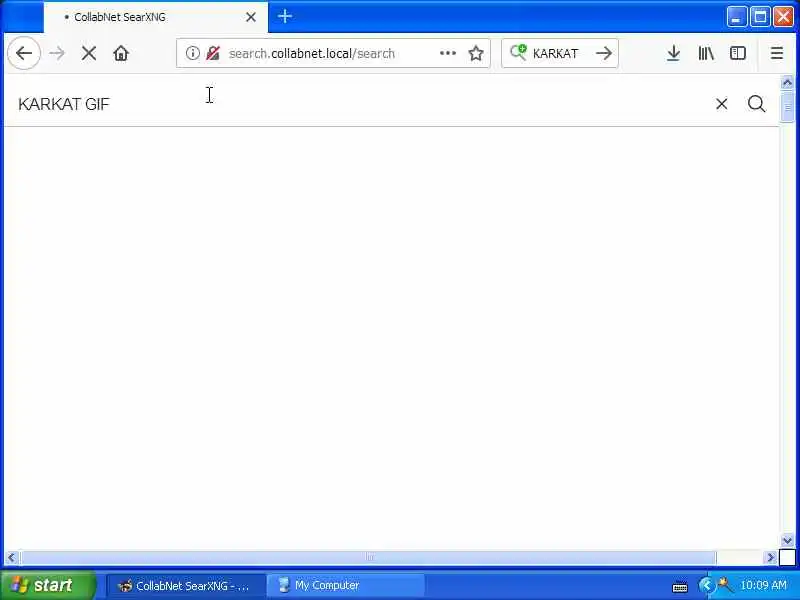Switch to CollabNet SearXNG taskbar button
Image resolution: width=800 pixels, height=600 pixels.
(186, 585)
